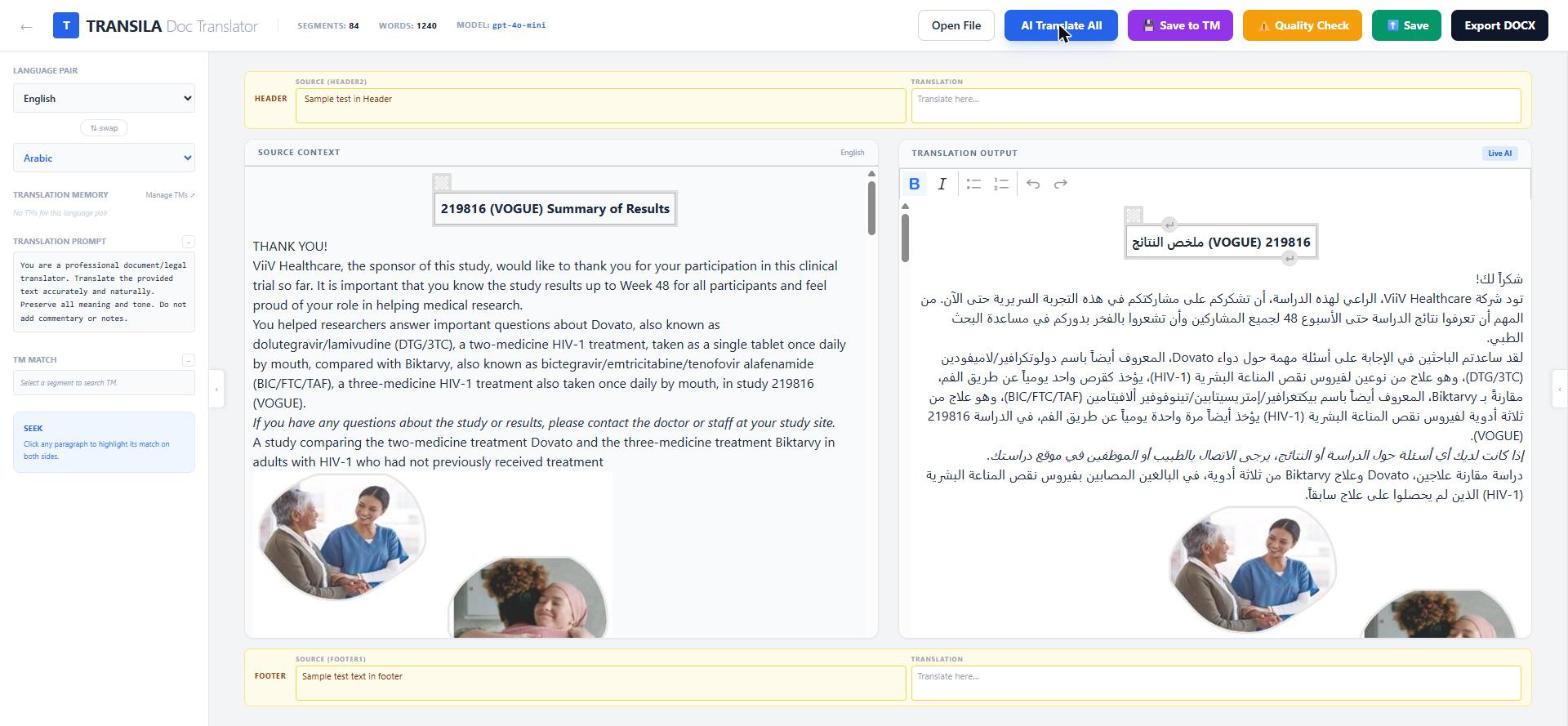Collapse the left sidebar with edge arrow
The width and height of the screenshot is (1568, 726).
point(216,389)
